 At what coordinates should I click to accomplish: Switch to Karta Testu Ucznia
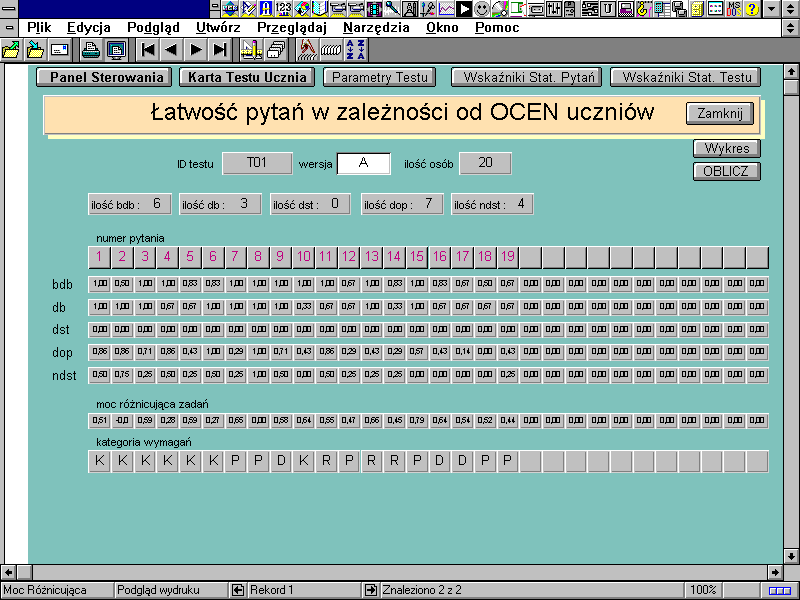pyautogui.click(x=247, y=77)
